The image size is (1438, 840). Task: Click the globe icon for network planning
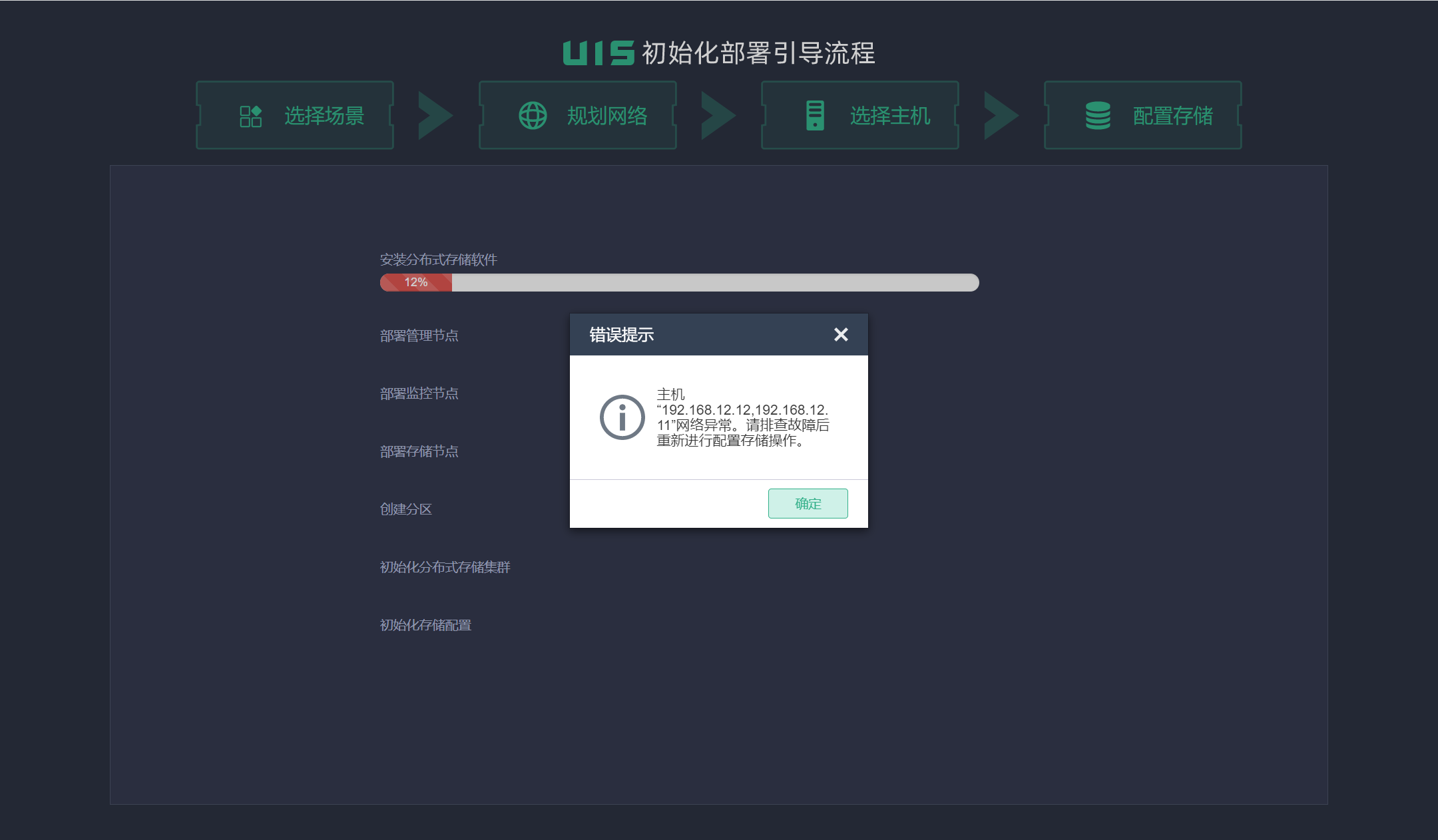tap(533, 116)
